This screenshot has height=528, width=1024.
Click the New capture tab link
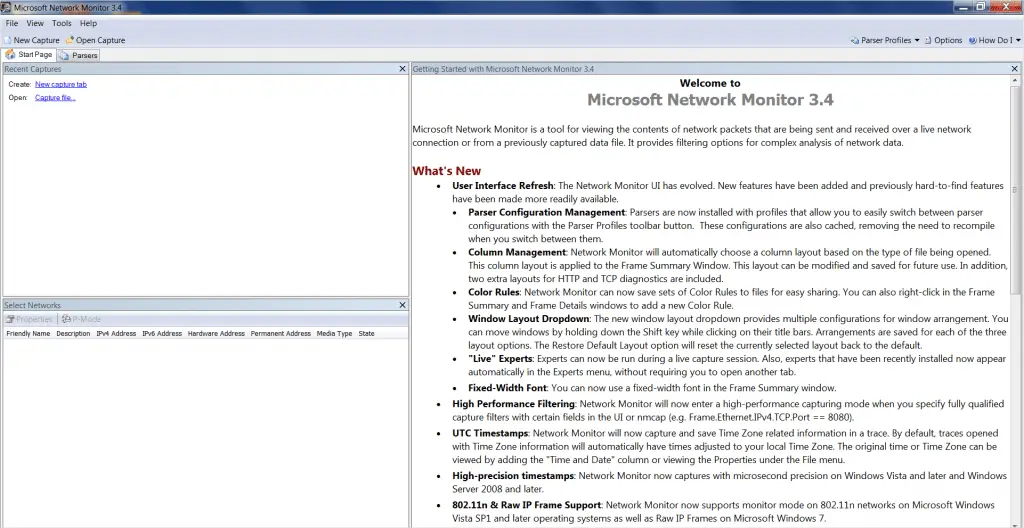[61, 84]
